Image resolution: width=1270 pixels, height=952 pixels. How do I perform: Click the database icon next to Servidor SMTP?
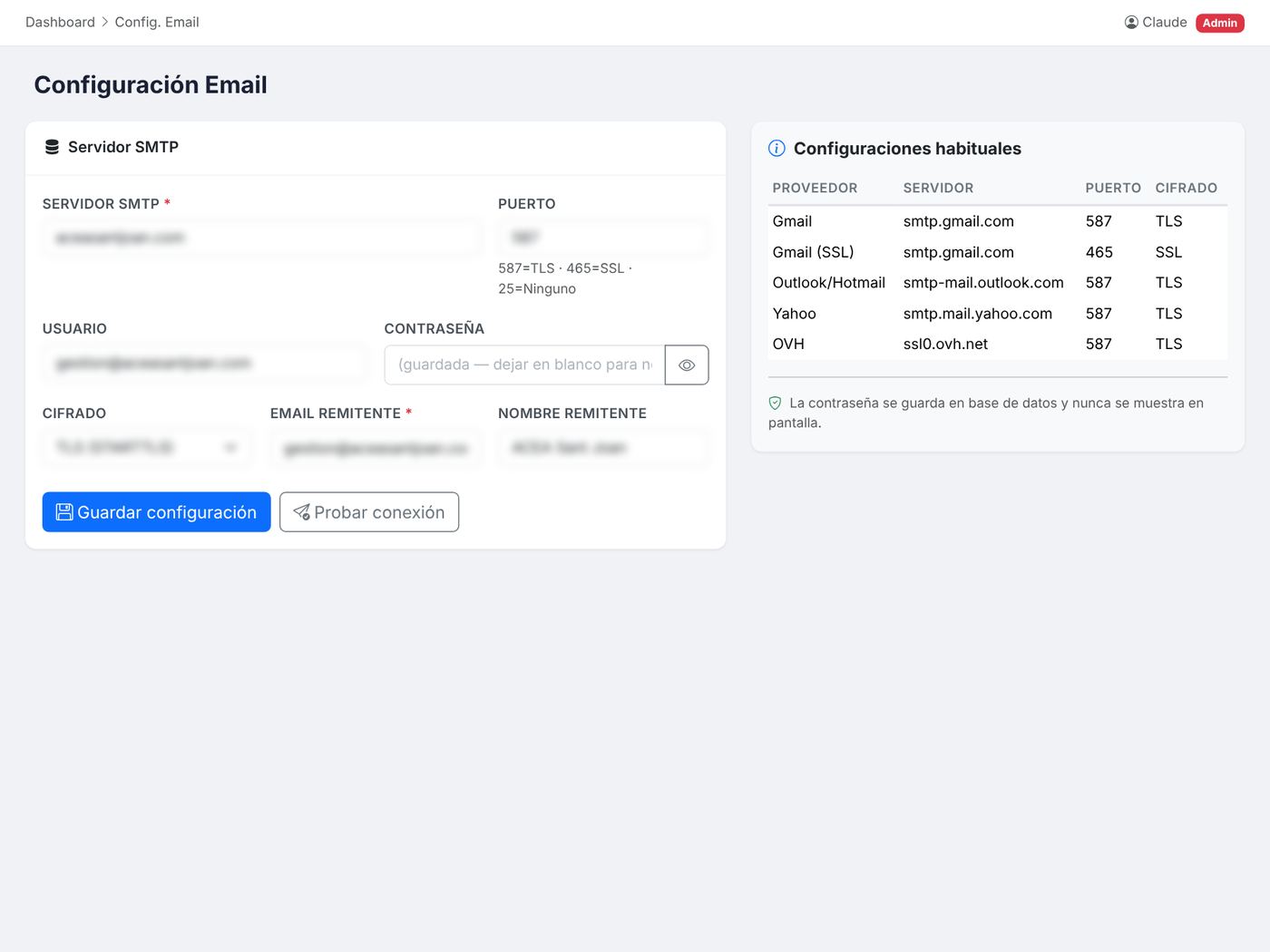coord(52,147)
